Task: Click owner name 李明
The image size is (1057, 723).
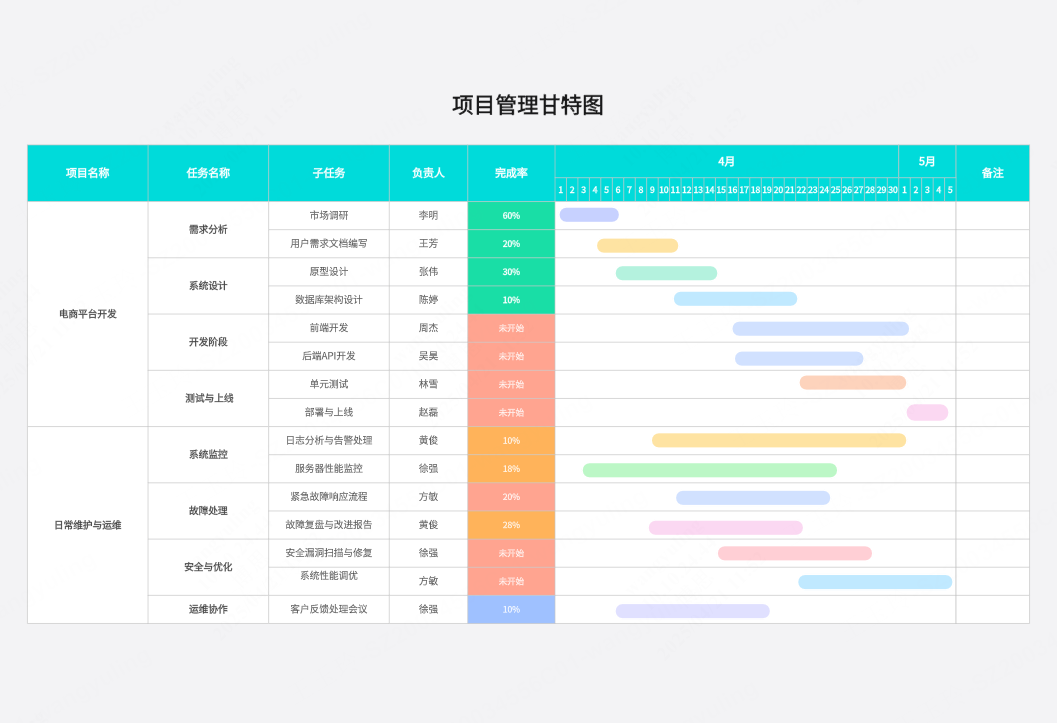Action: point(428,216)
